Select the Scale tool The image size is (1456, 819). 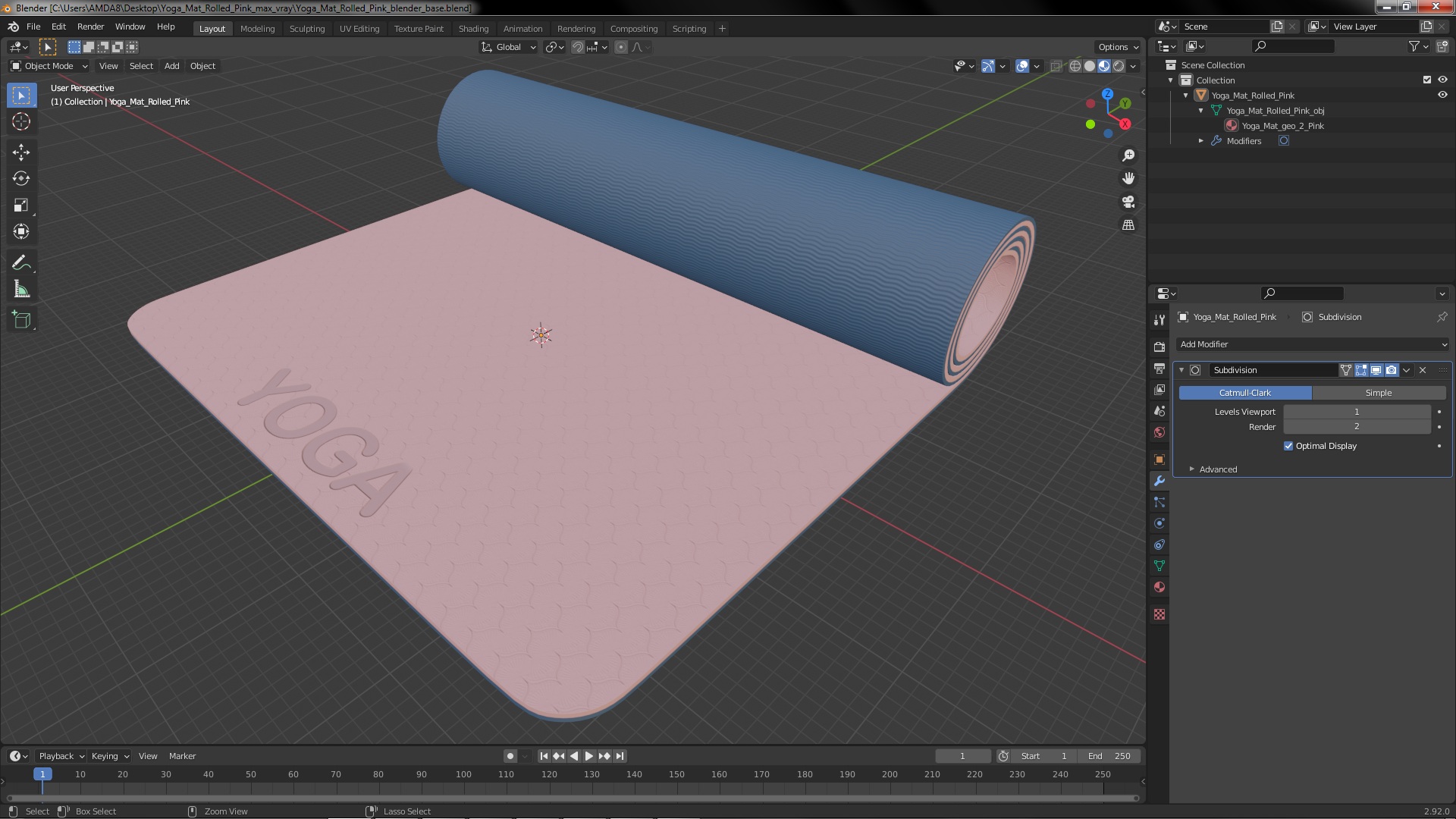point(21,205)
